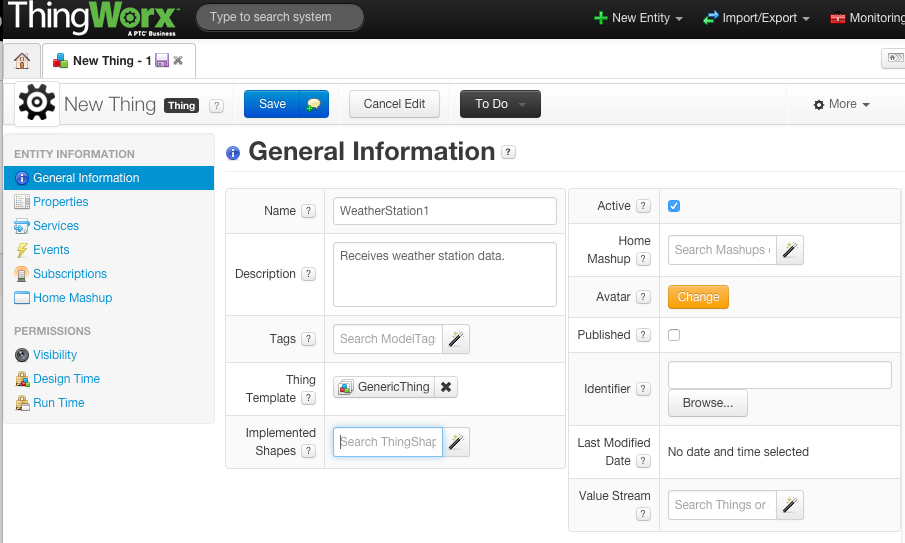The height and width of the screenshot is (543, 905).
Task: Open Run Time permissions
Action: [x=58, y=403]
